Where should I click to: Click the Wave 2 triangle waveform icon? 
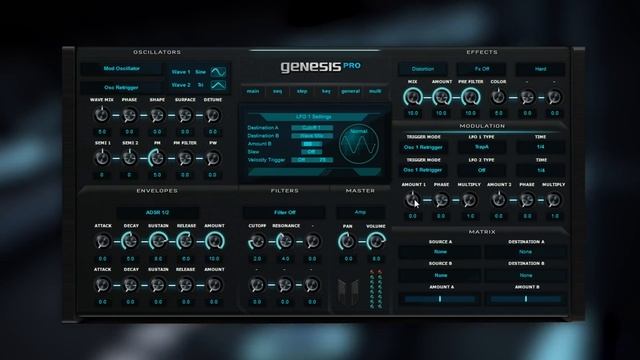218,85
